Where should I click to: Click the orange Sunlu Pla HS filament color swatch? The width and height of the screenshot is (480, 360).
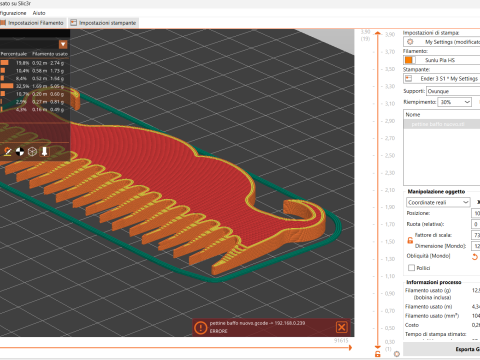409,60
